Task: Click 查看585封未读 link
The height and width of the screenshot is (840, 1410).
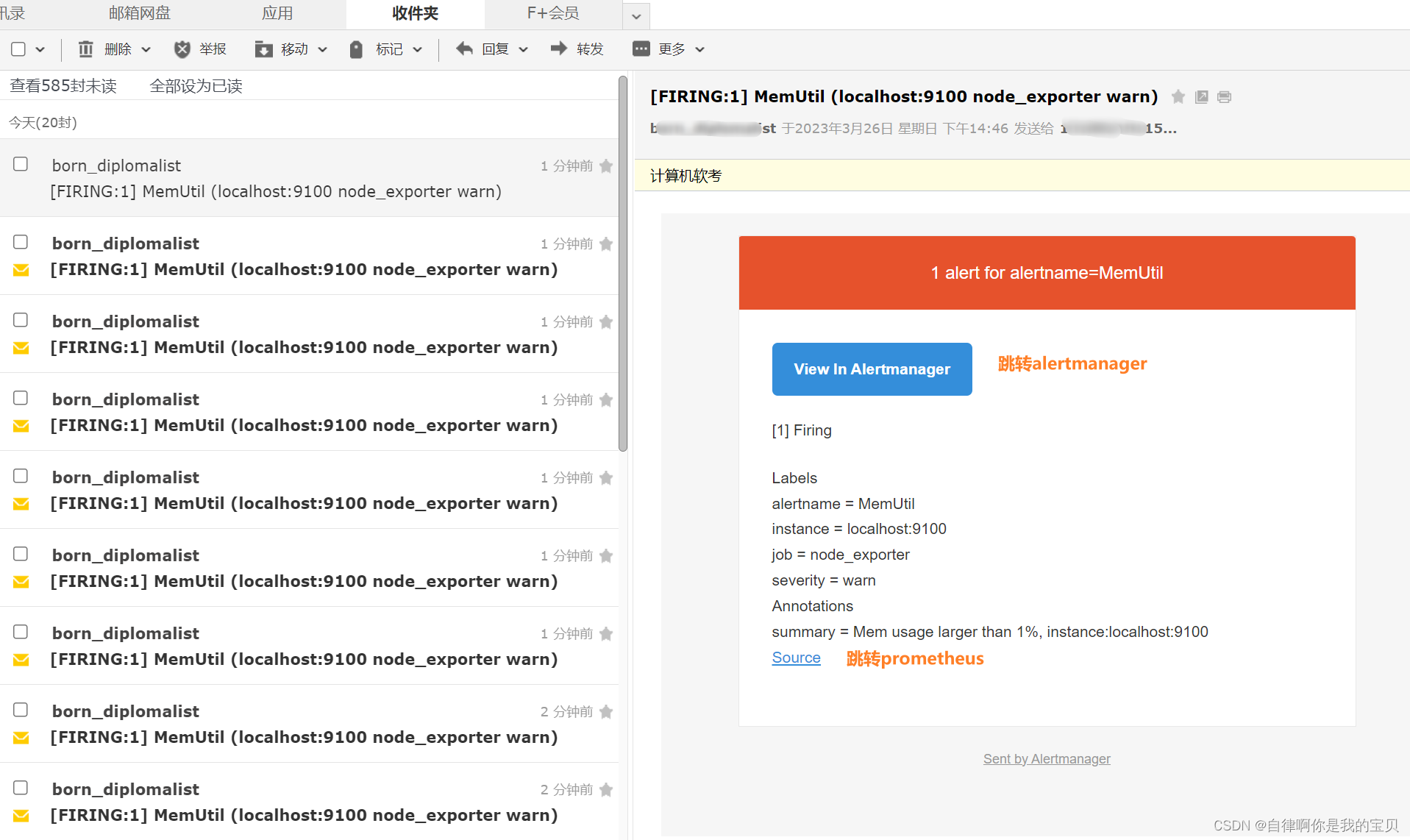Action: pyautogui.click(x=63, y=86)
